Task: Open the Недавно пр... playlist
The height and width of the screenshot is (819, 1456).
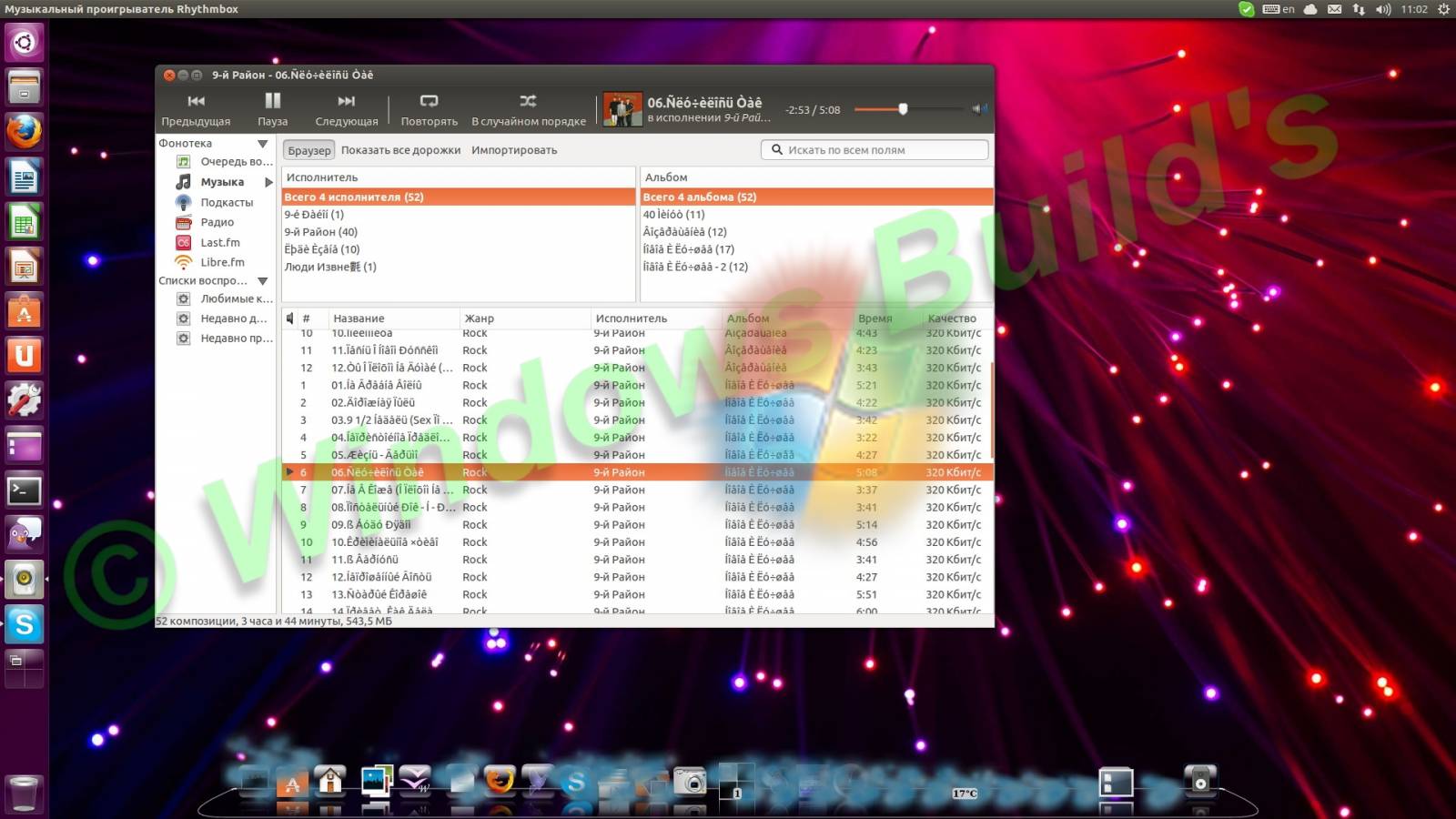Action: click(225, 339)
